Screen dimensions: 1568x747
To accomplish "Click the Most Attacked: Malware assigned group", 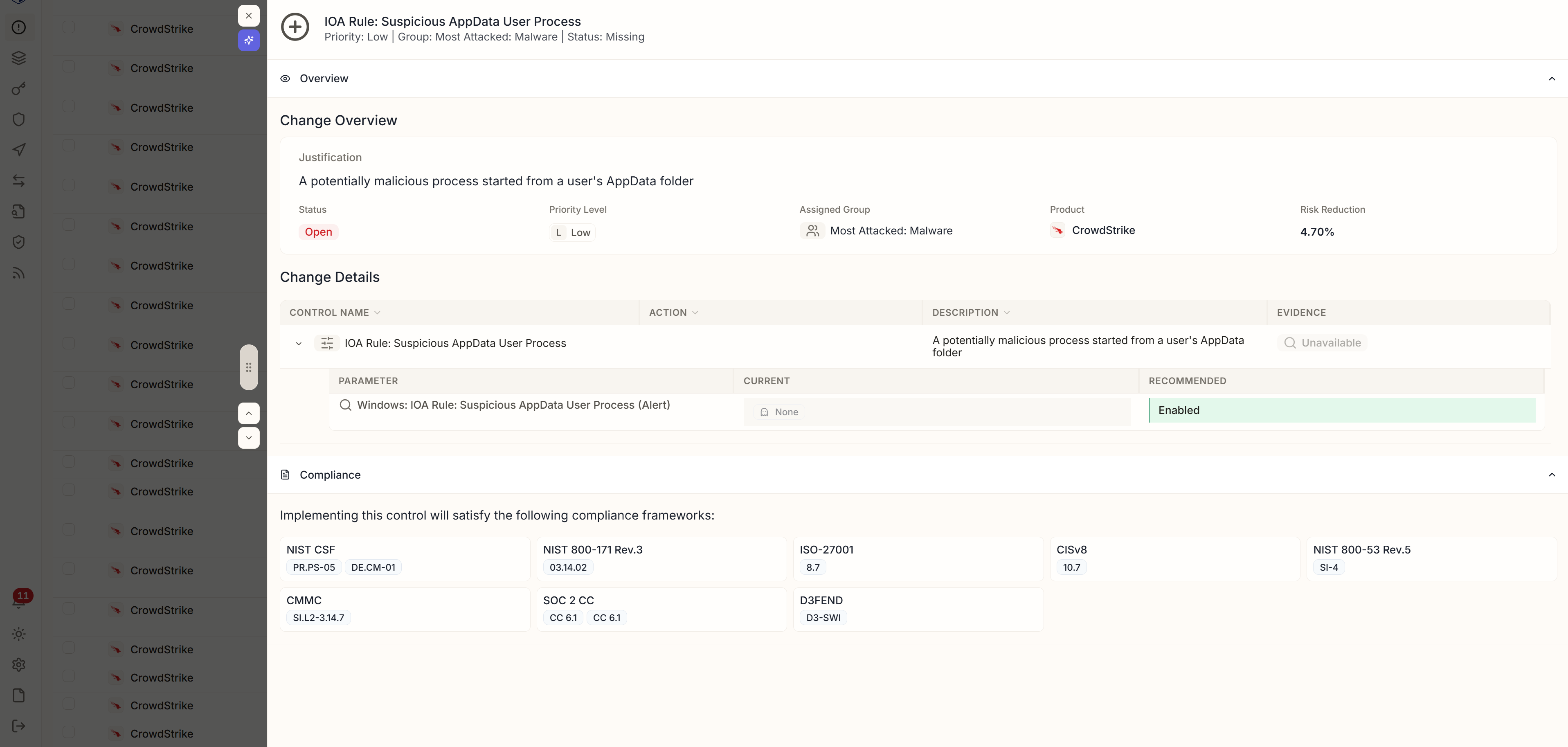I will click(x=891, y=231).
